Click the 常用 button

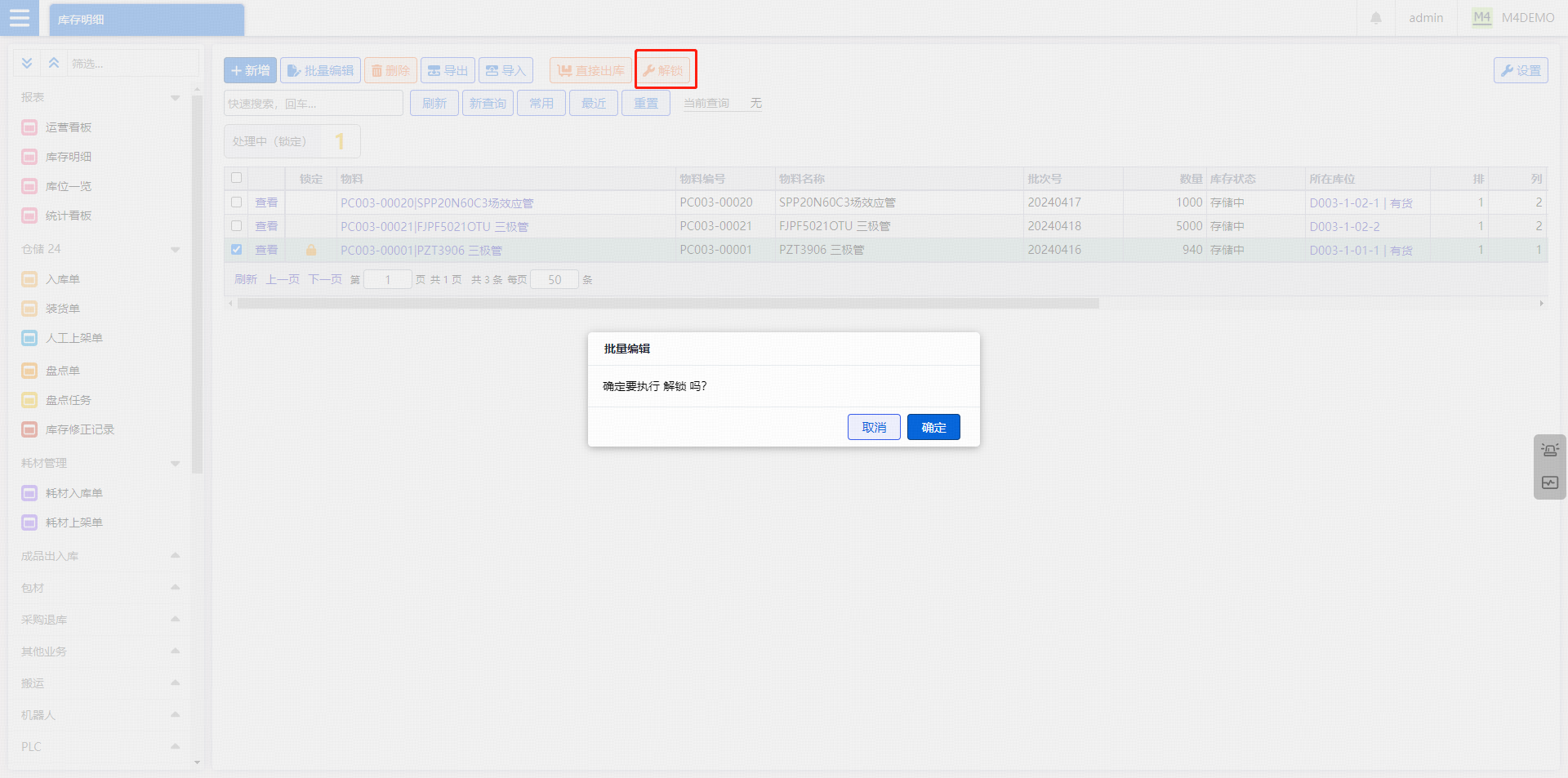(541, 103)
